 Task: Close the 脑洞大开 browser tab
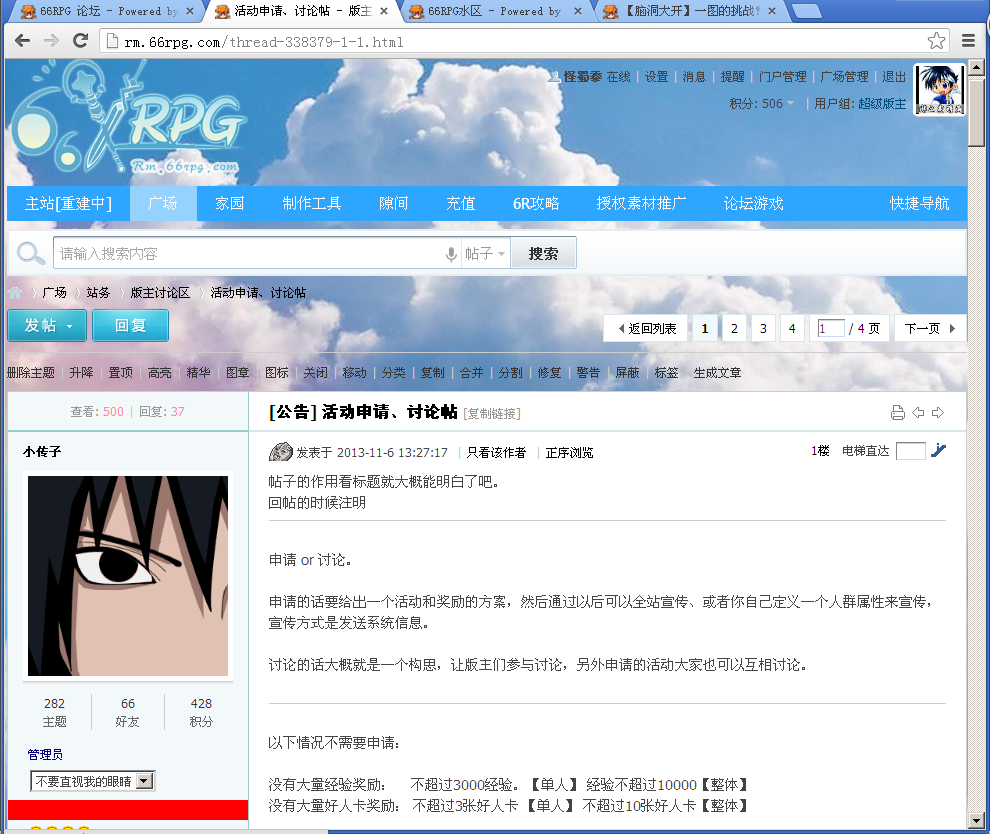point(772,11)
